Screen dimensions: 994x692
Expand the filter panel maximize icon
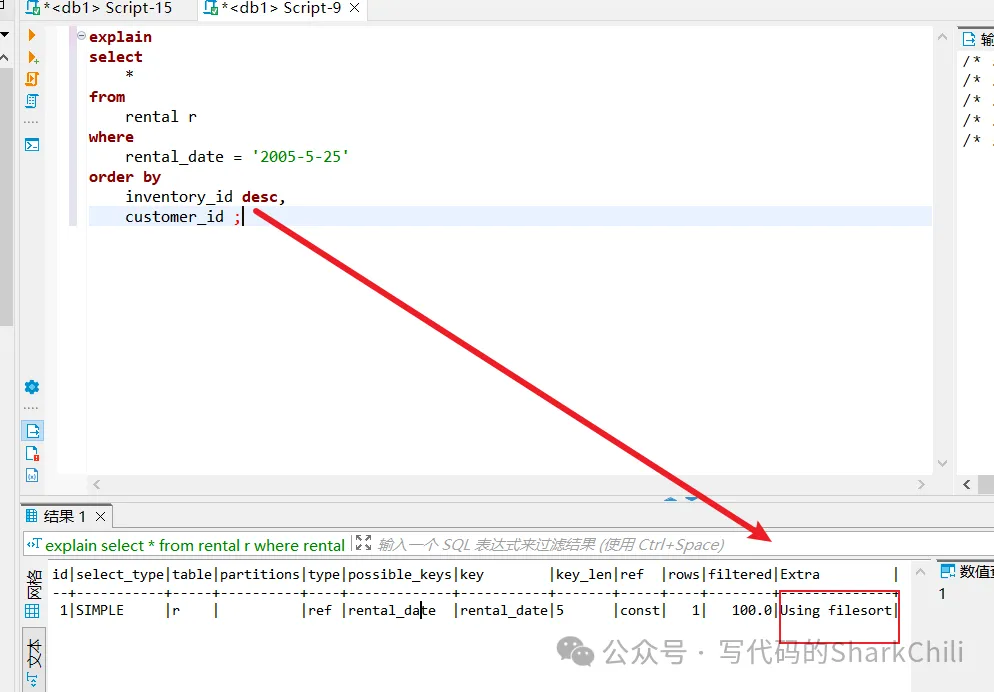click(363, 544)
